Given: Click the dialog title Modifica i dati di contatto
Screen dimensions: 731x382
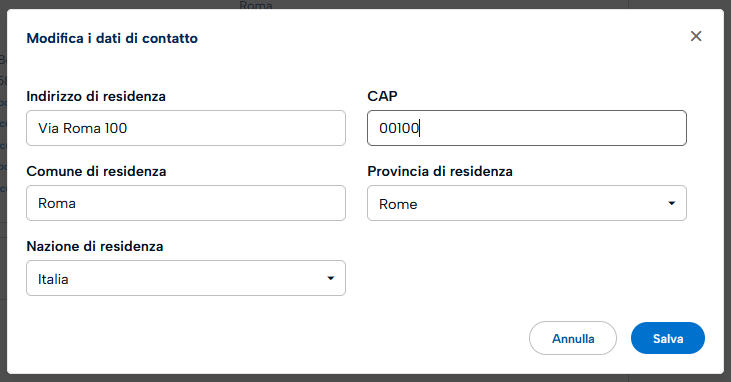Looking at the screenshot, I should click(x=112, y=38).
